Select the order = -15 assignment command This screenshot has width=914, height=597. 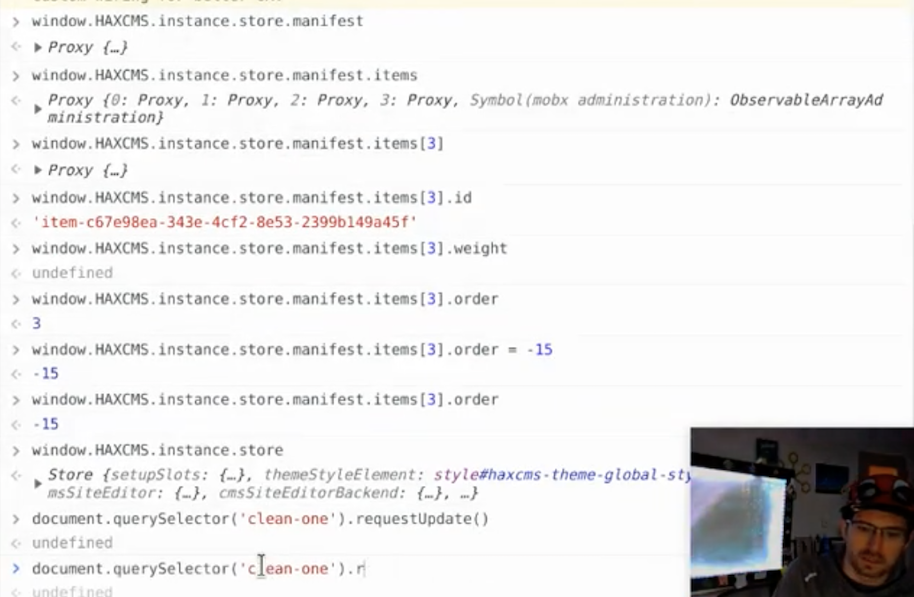[x=290, y=348]
